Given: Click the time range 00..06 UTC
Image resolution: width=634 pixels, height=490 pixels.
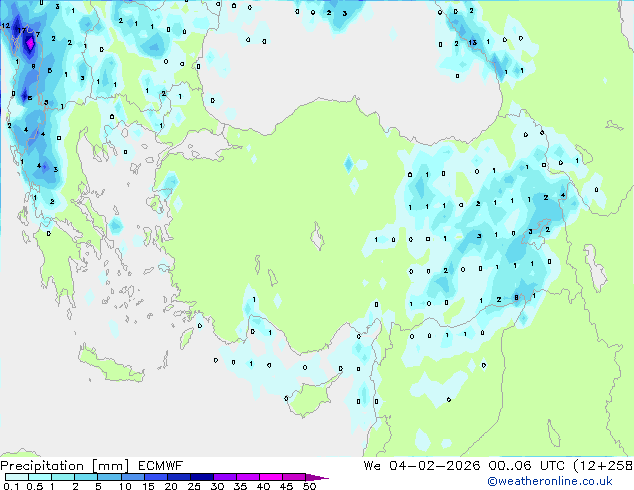Looking at the screenshot, I should coord(526,466).
